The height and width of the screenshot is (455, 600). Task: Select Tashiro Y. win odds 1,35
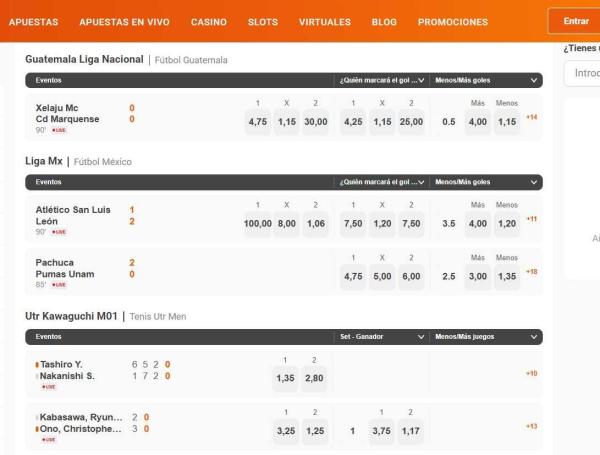tap(285, 378)
